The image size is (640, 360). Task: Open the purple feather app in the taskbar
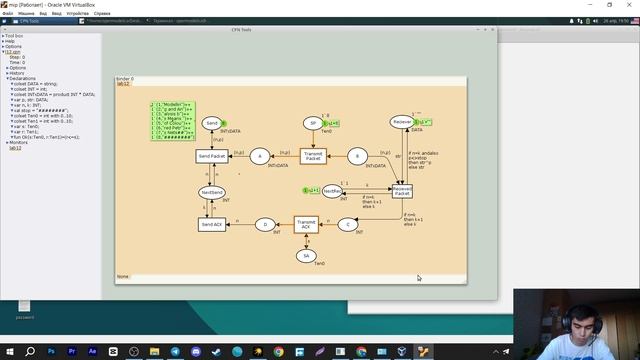point(320,351)
